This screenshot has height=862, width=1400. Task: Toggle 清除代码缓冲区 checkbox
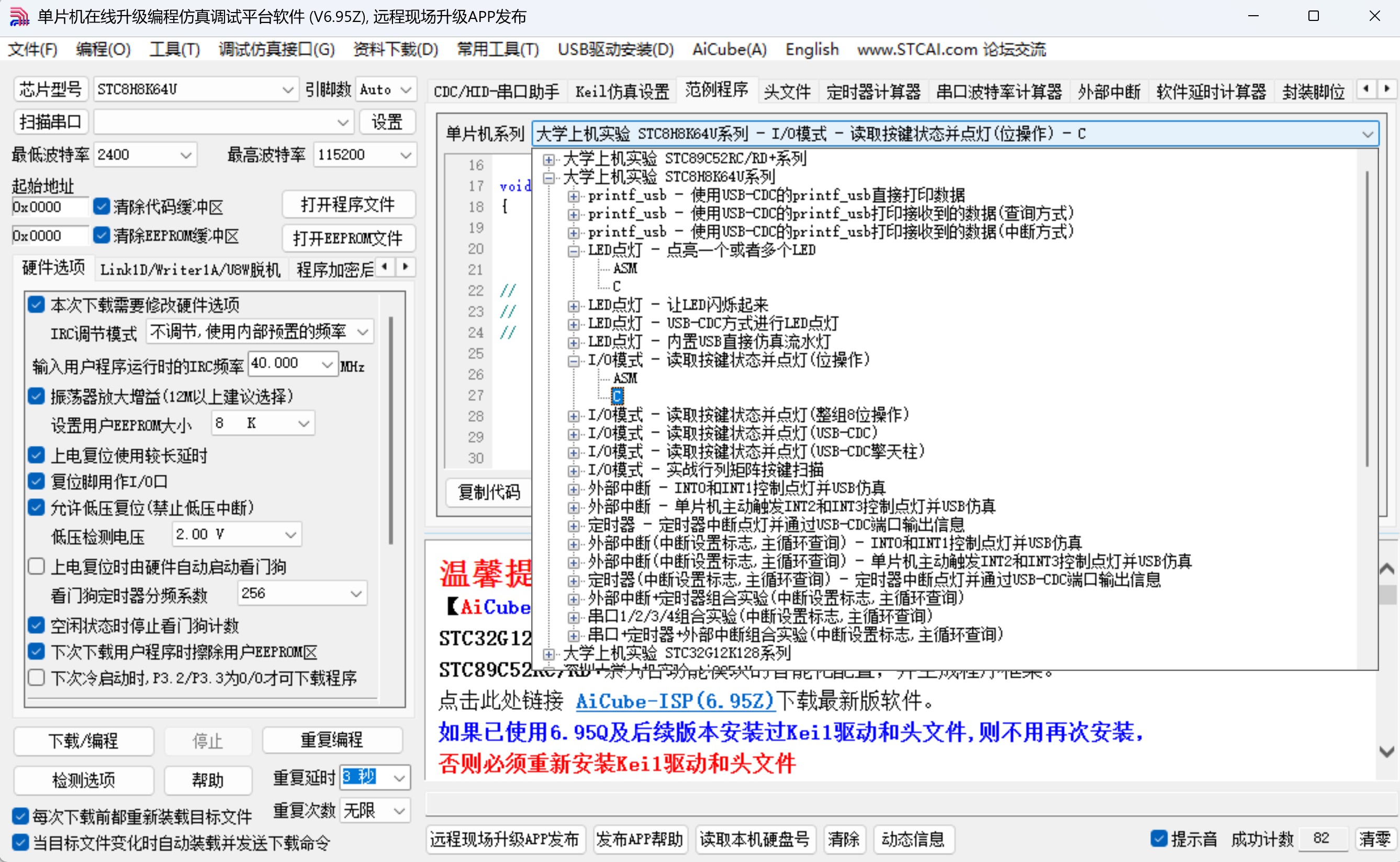click(x=102, y=206)
